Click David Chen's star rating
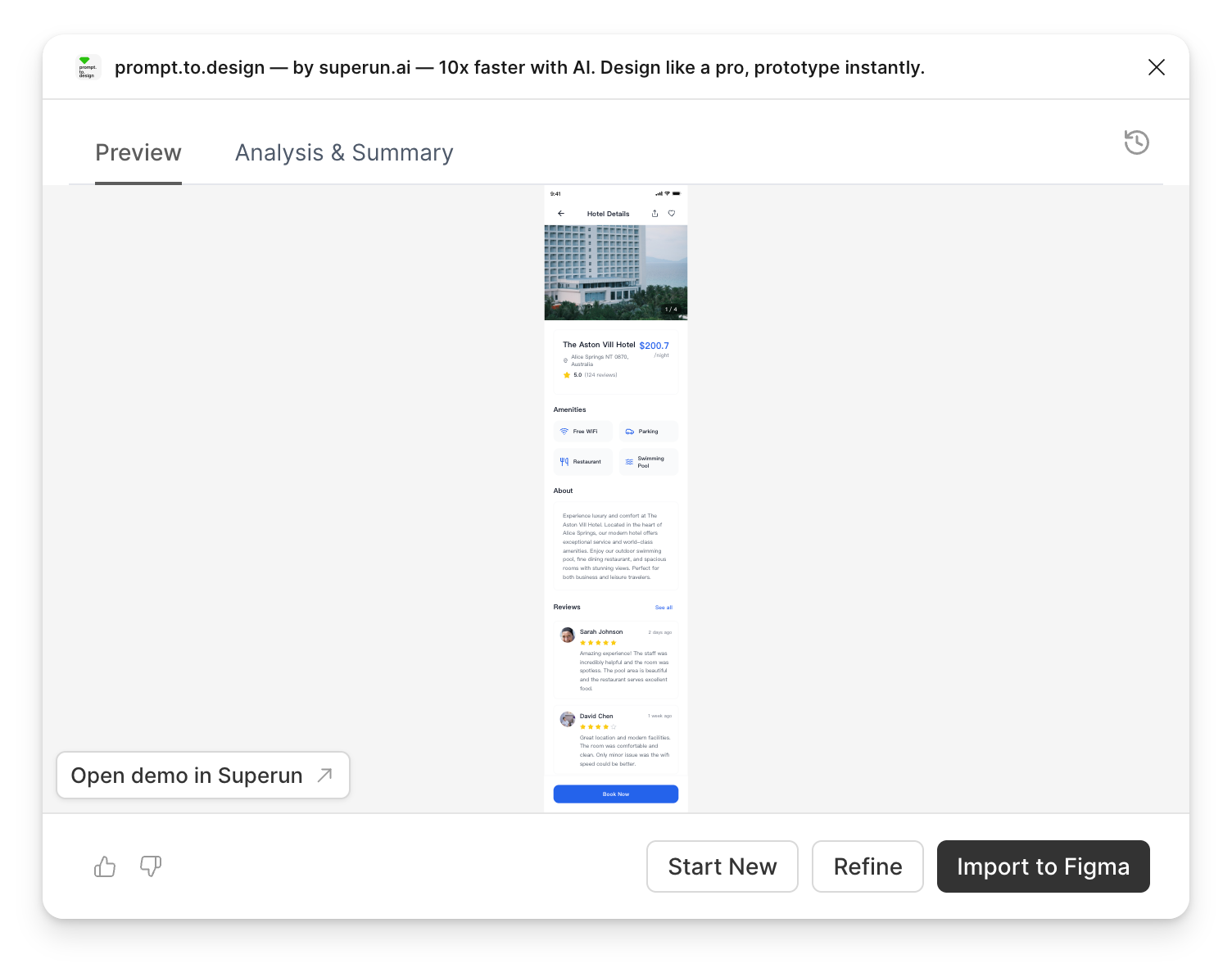 point(598,727)
